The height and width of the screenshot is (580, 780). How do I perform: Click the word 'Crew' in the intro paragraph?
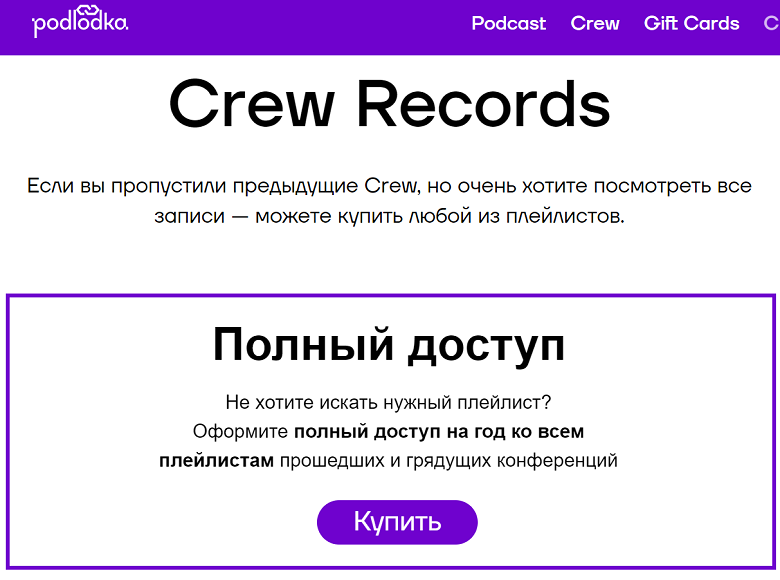point(390,187)
